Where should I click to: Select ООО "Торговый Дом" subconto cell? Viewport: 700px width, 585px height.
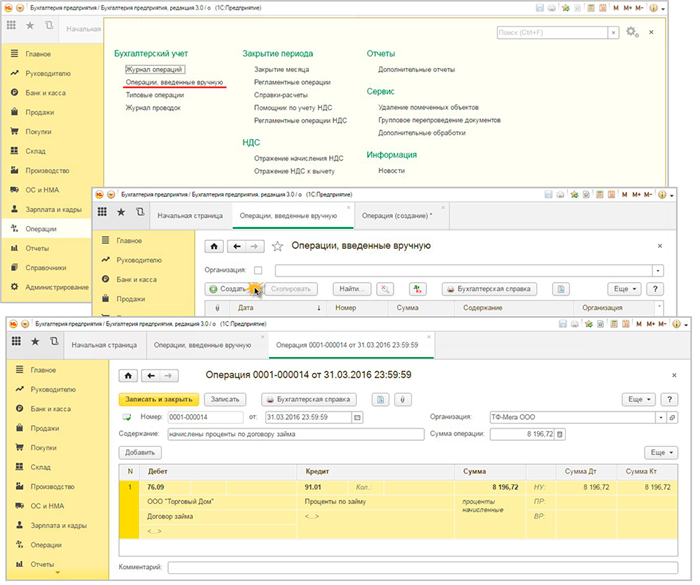[x=219, y=502]
